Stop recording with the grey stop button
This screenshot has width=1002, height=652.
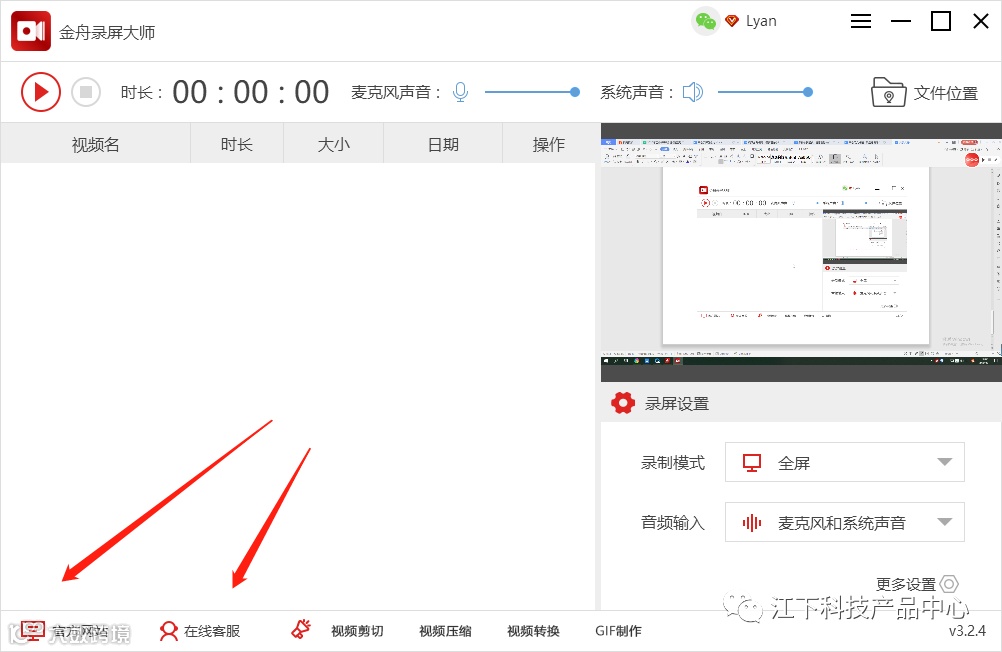coord(86,92)
